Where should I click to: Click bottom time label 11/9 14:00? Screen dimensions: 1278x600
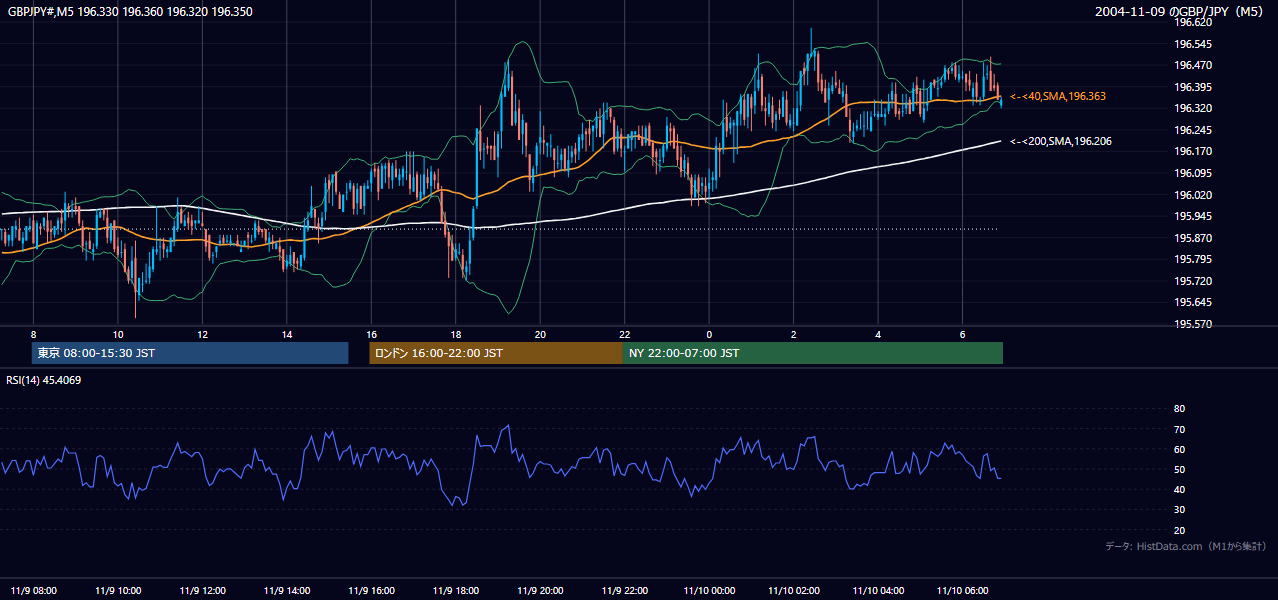click(287, 590)
